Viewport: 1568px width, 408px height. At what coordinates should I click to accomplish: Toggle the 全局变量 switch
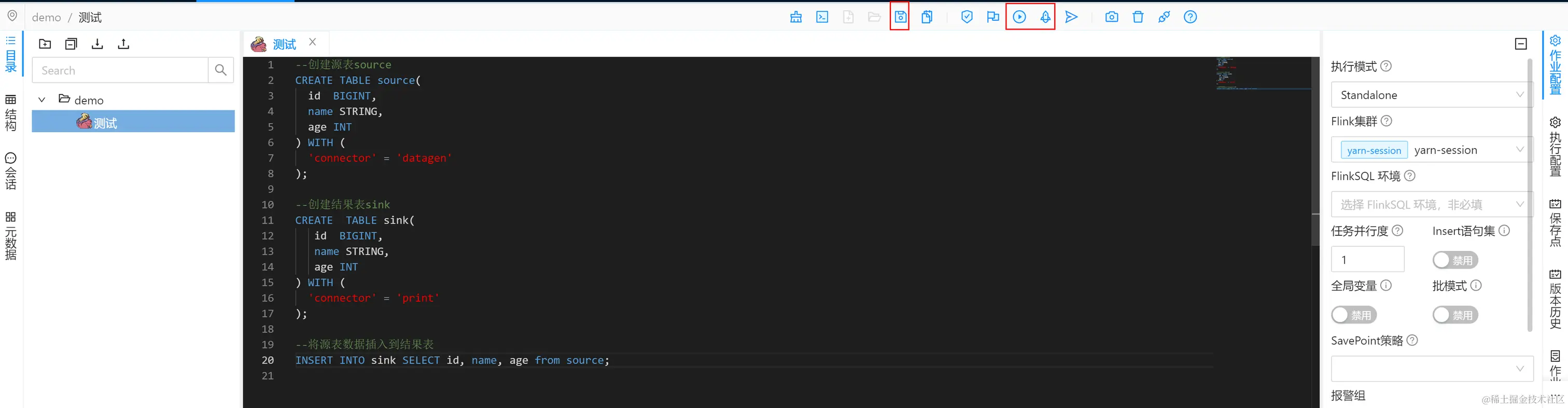point(1354,315)
